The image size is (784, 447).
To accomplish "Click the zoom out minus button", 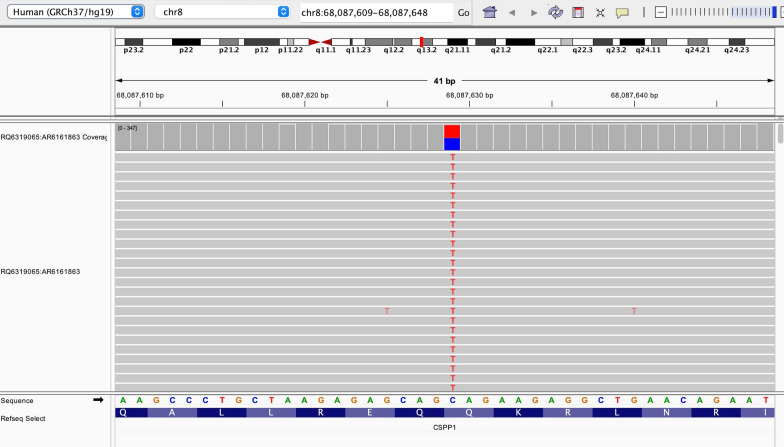I will (660, 12).
